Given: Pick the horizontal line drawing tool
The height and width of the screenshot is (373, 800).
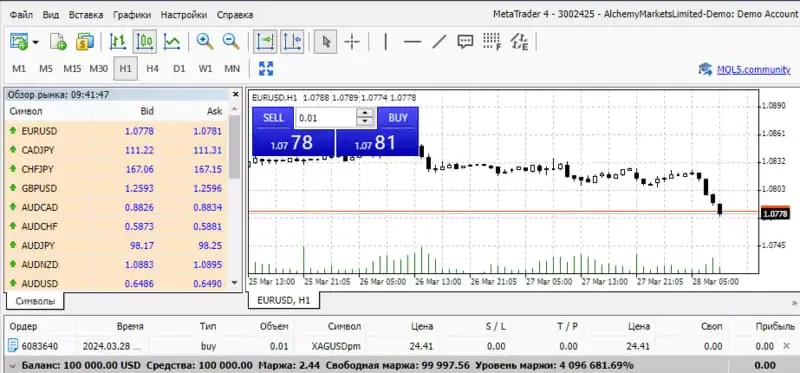Looking at the screenshot, I should 412,42.
